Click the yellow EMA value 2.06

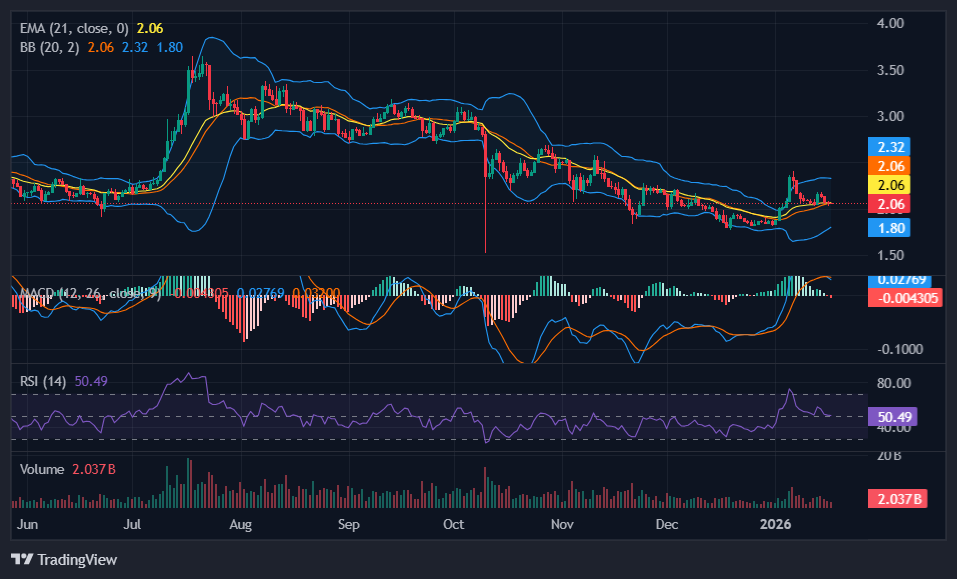click(148, 30)
